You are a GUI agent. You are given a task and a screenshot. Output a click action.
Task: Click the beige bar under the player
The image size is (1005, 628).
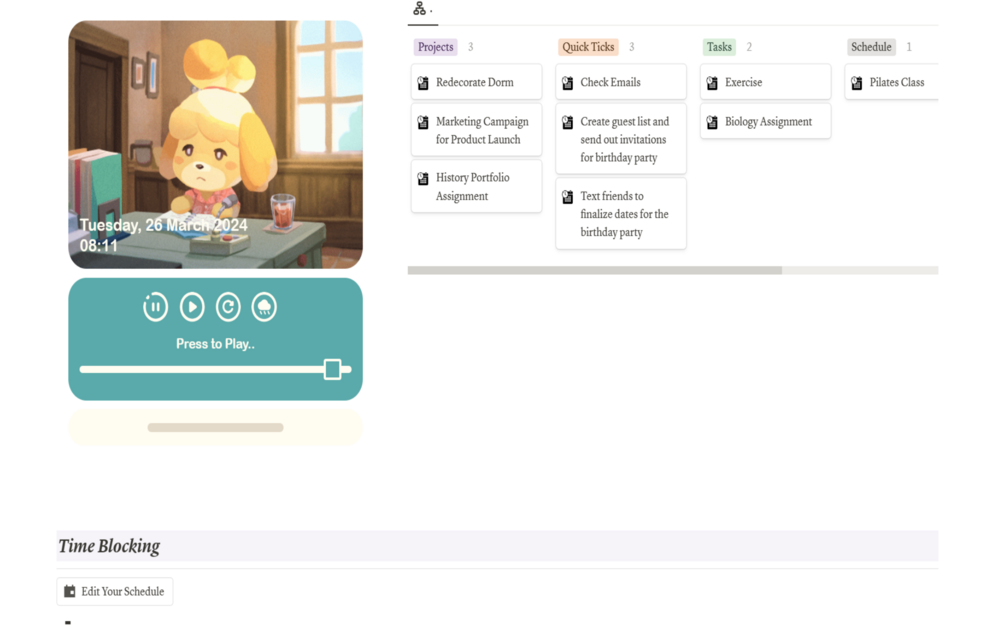215,427
